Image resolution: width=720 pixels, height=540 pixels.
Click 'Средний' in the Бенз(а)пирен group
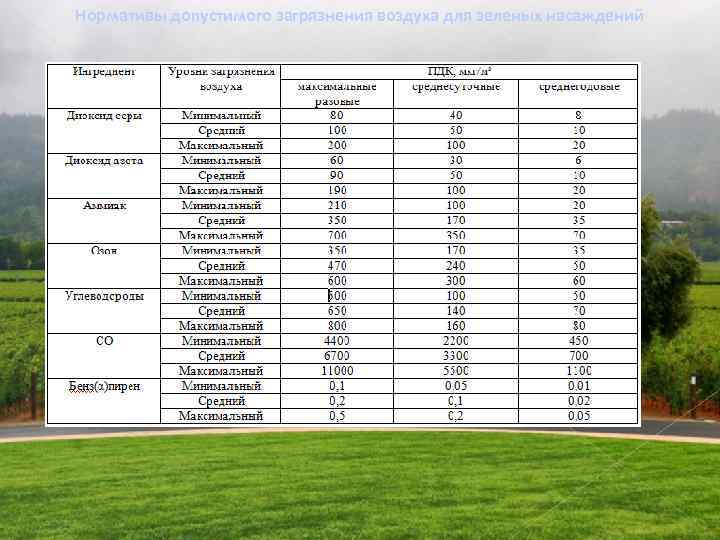tap(221, 401)
